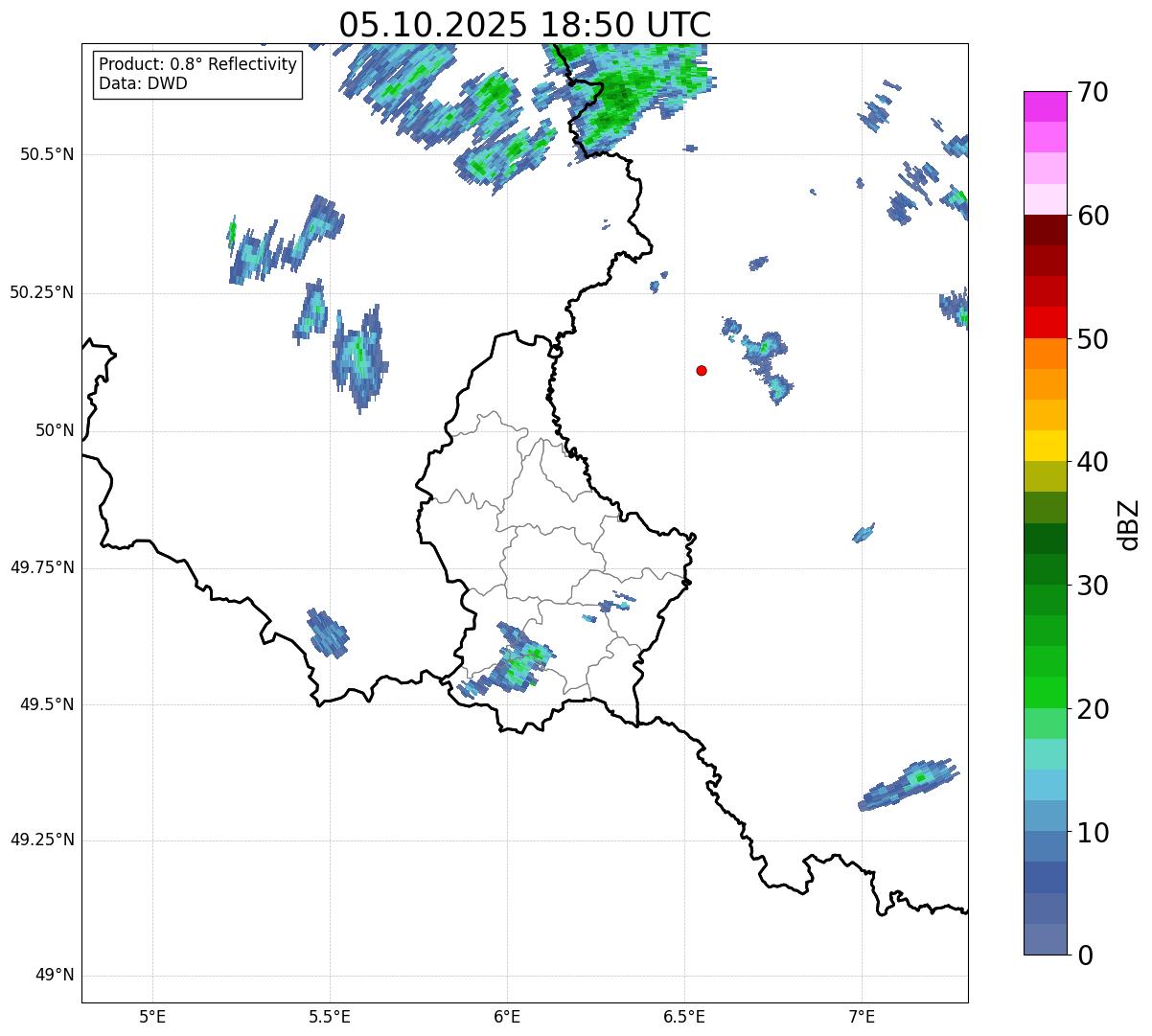Click the 49.25°N latitude label

(41, 840)
